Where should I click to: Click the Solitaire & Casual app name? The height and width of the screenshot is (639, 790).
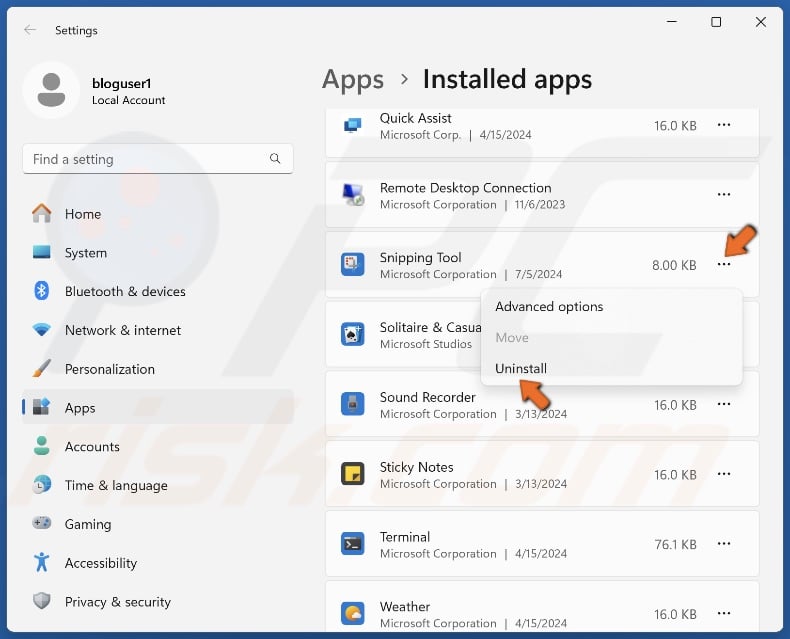coord(431,328)
